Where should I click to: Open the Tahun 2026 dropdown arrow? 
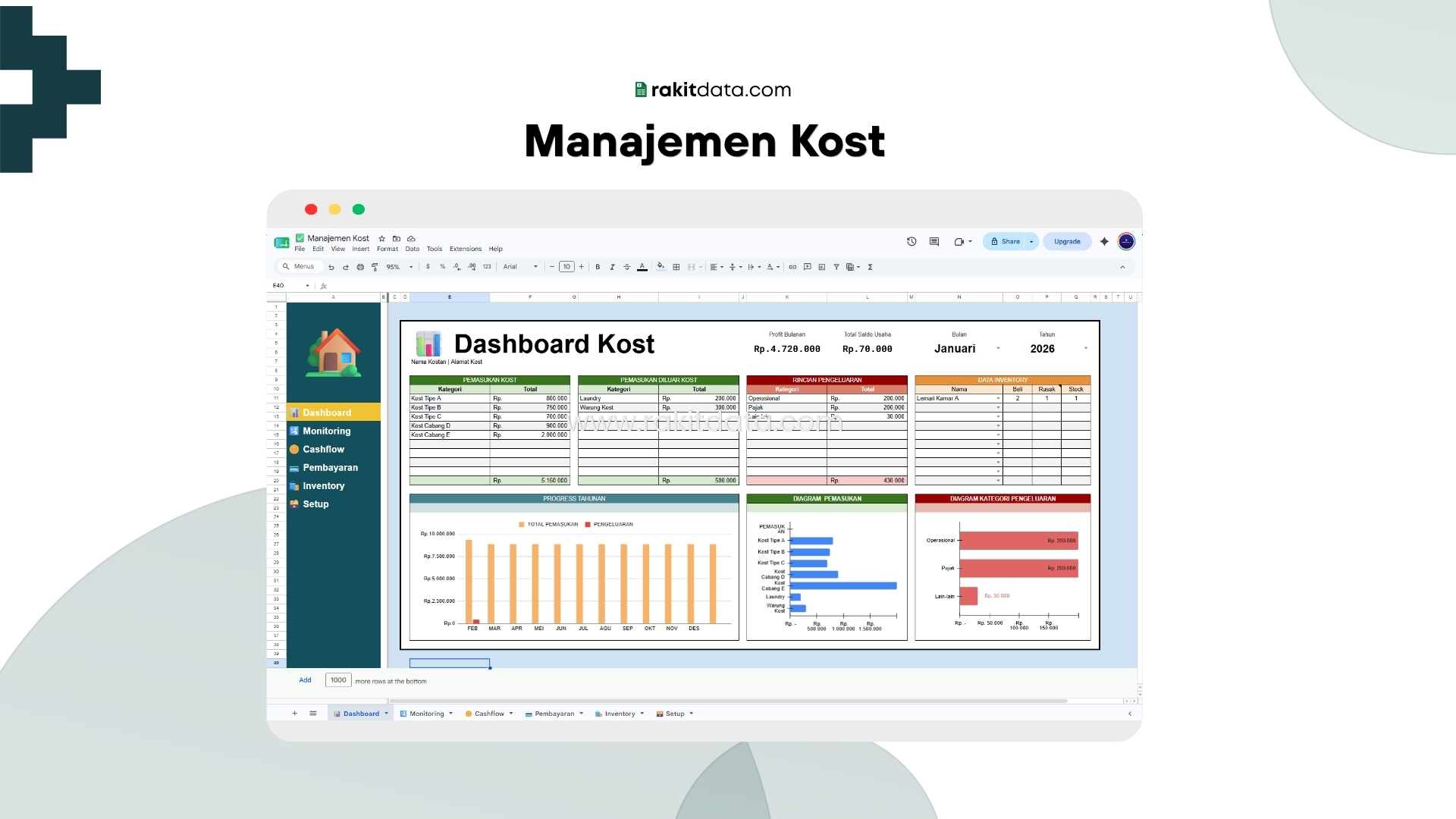(x=1086, y=348)
